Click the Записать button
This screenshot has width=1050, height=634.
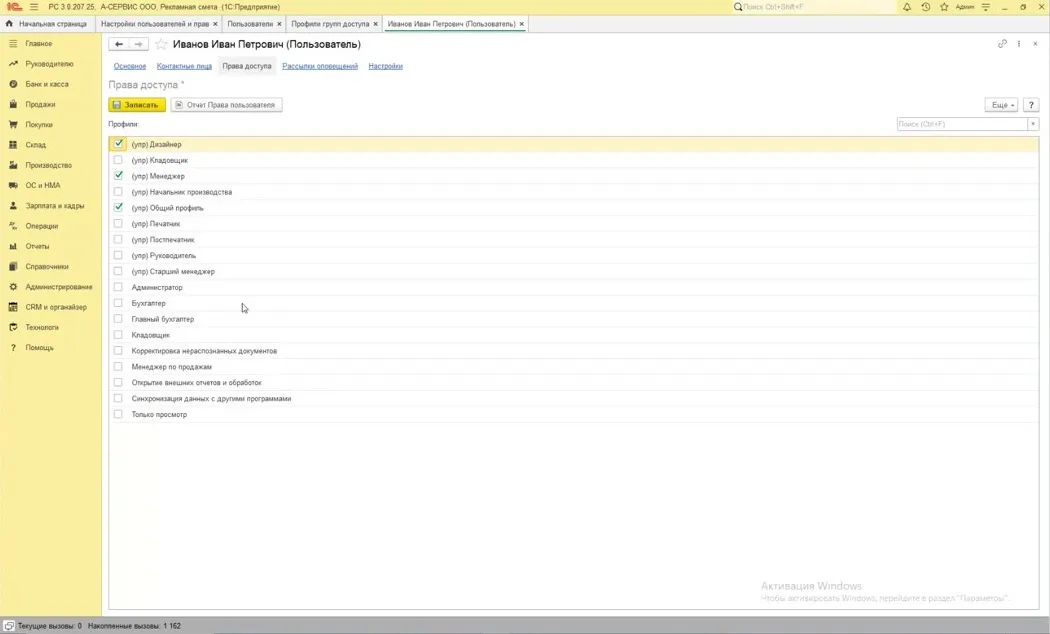(x=137, y=105)
